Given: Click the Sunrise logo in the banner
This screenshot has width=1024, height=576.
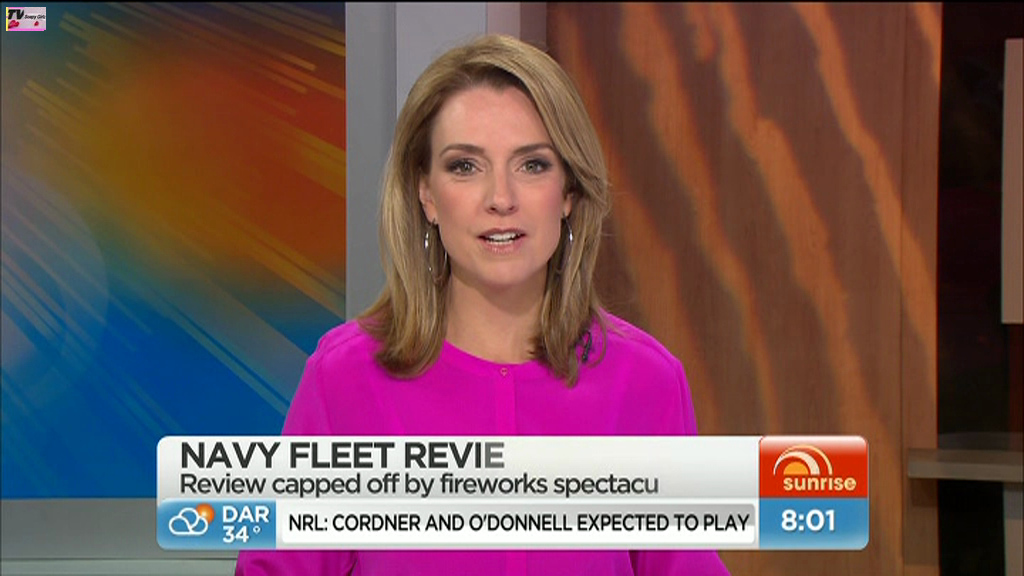Looking at the screenshot, I should click(x=813, y=467).
